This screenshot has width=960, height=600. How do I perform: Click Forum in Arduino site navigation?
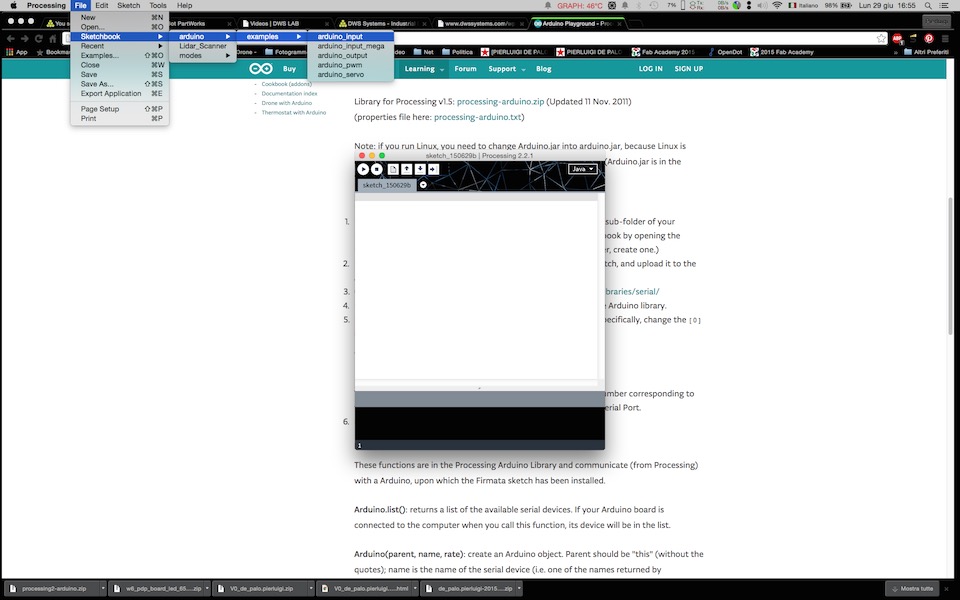click(465, 69)
